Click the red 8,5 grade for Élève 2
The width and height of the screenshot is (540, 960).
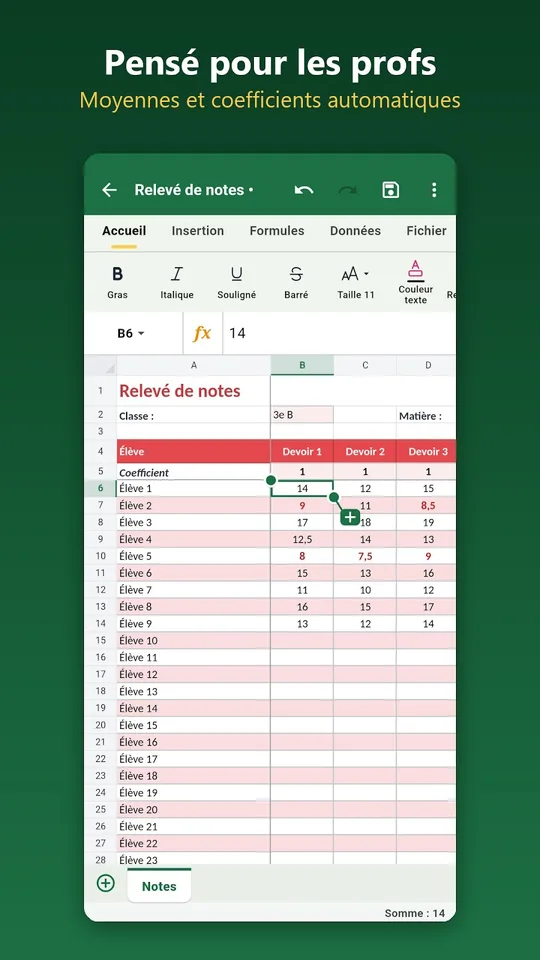coord(426,506)
